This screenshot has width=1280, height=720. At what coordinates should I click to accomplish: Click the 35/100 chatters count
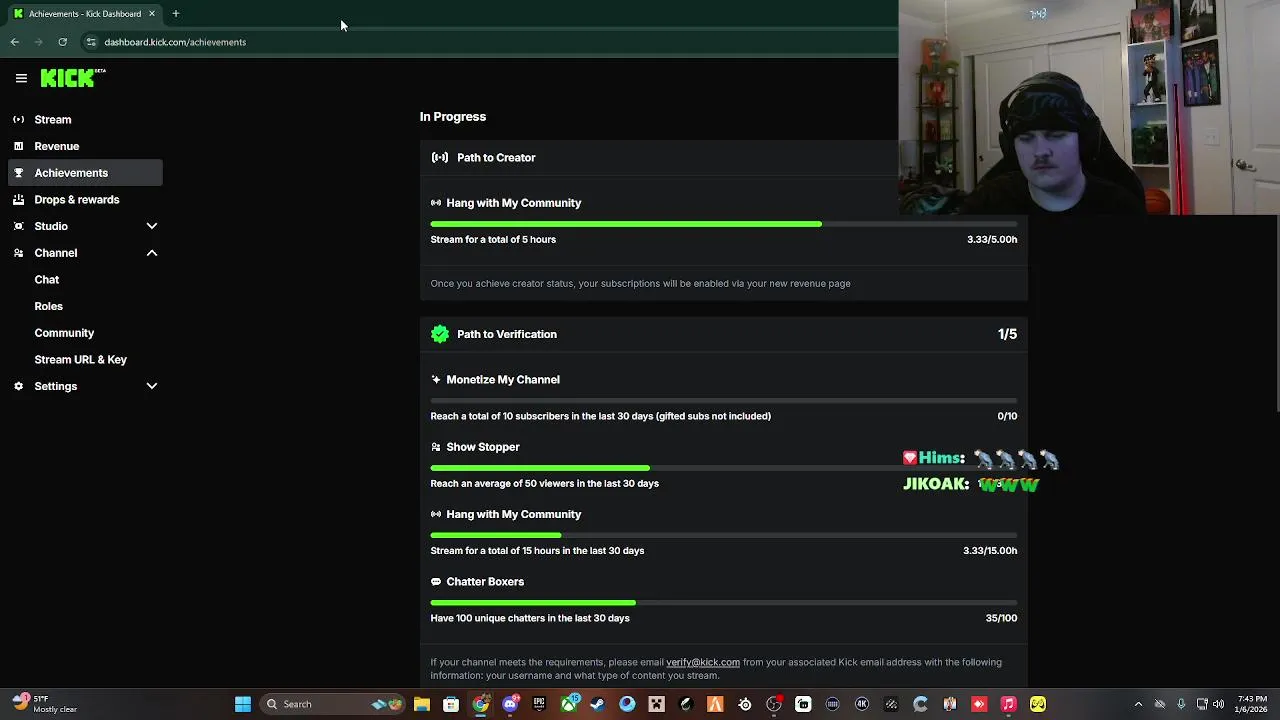pyautogui.click(x=1001, y=618)
